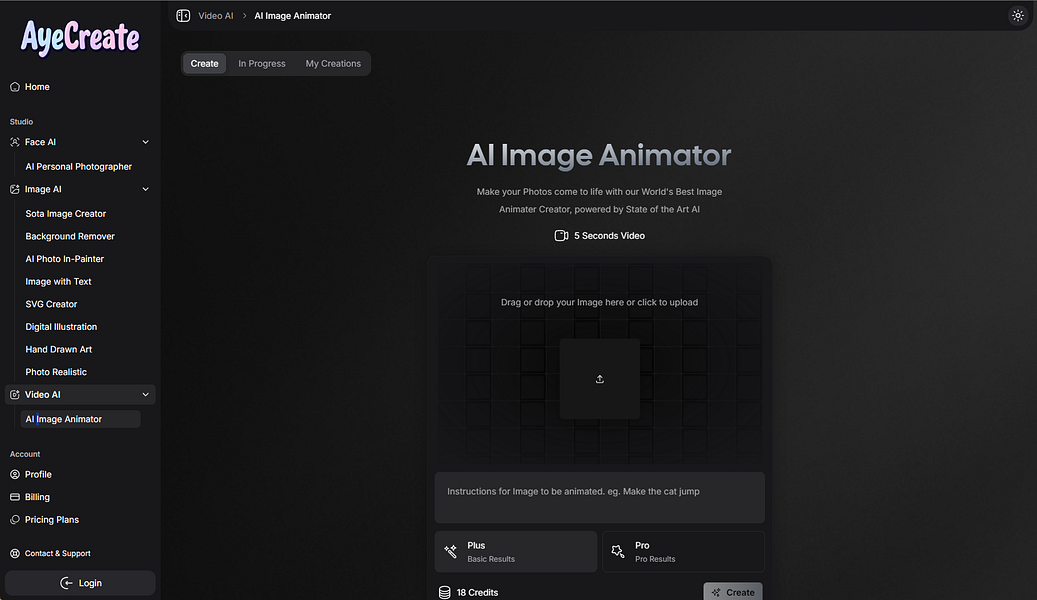Click the Video AI icon
This screenshot has width=1037, height=600.
[15, 394]
